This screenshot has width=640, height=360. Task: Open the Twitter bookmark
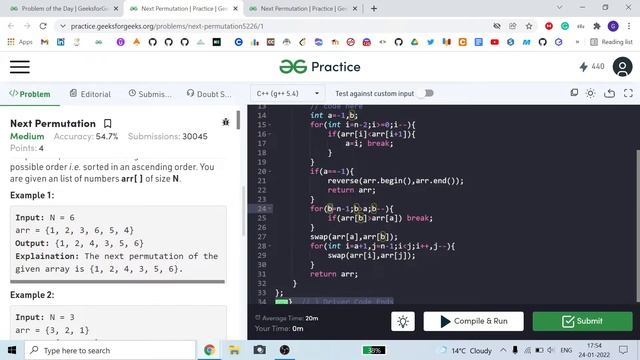(430, 42)
